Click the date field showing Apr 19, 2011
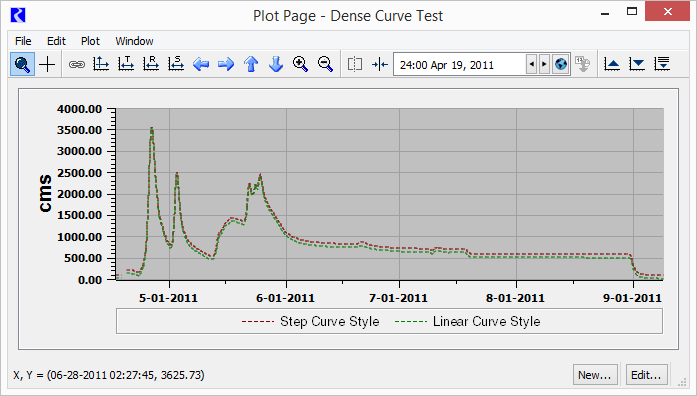 (459, 65)
